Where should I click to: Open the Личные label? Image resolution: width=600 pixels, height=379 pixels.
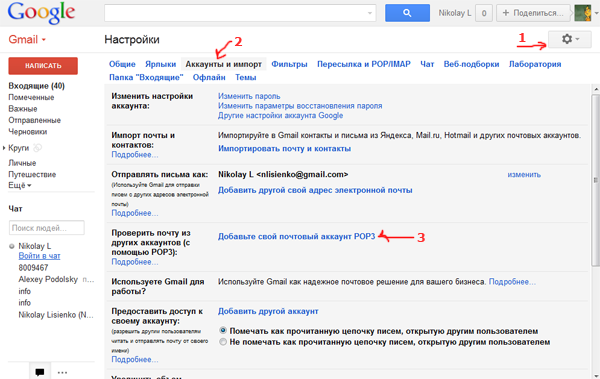22,163
